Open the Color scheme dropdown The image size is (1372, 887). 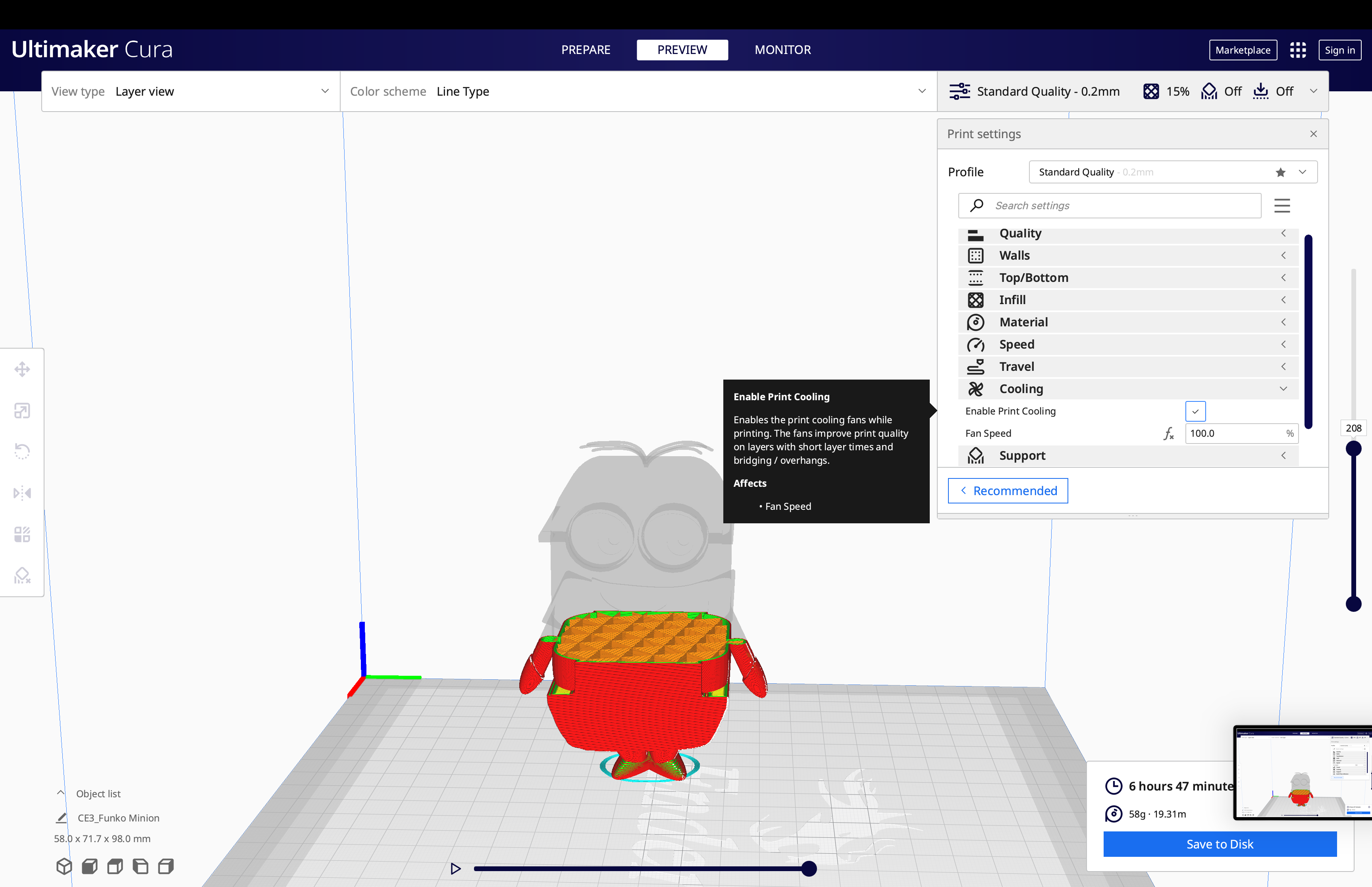click(x=638, y=91)
